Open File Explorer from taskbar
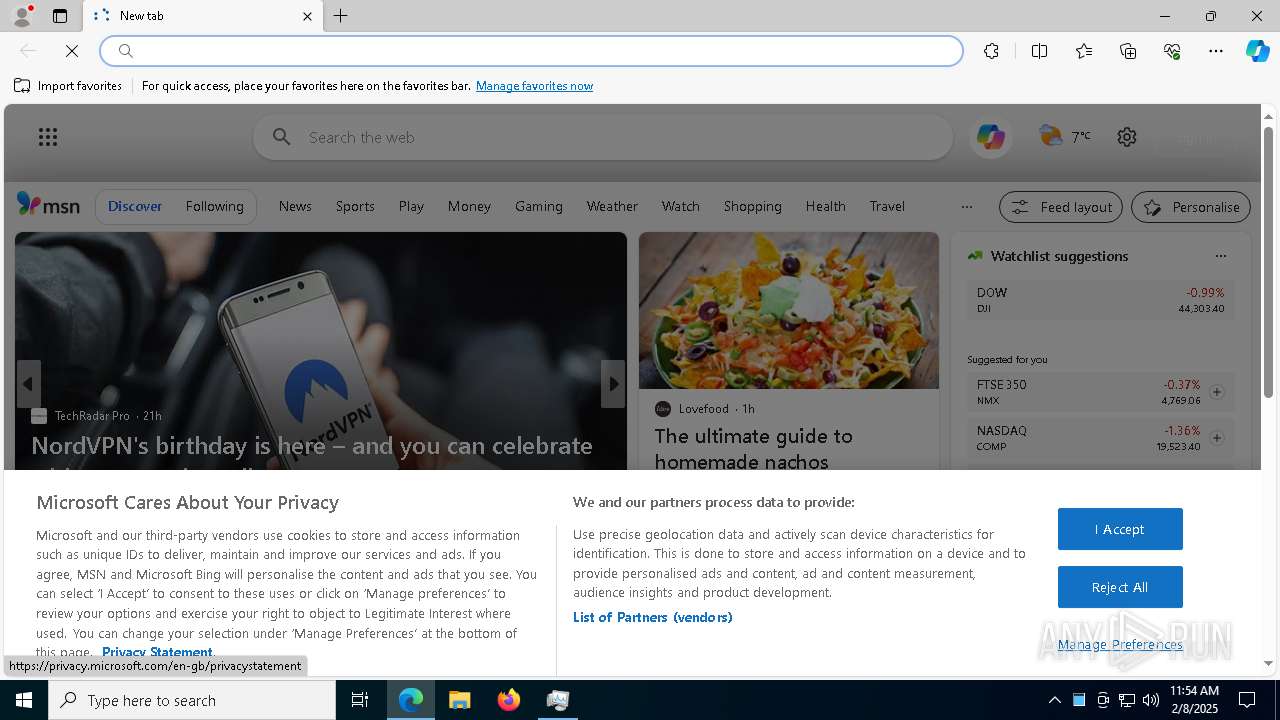Image resolution: width=1280 pixels, height=720 pixels. click(460, 700)
